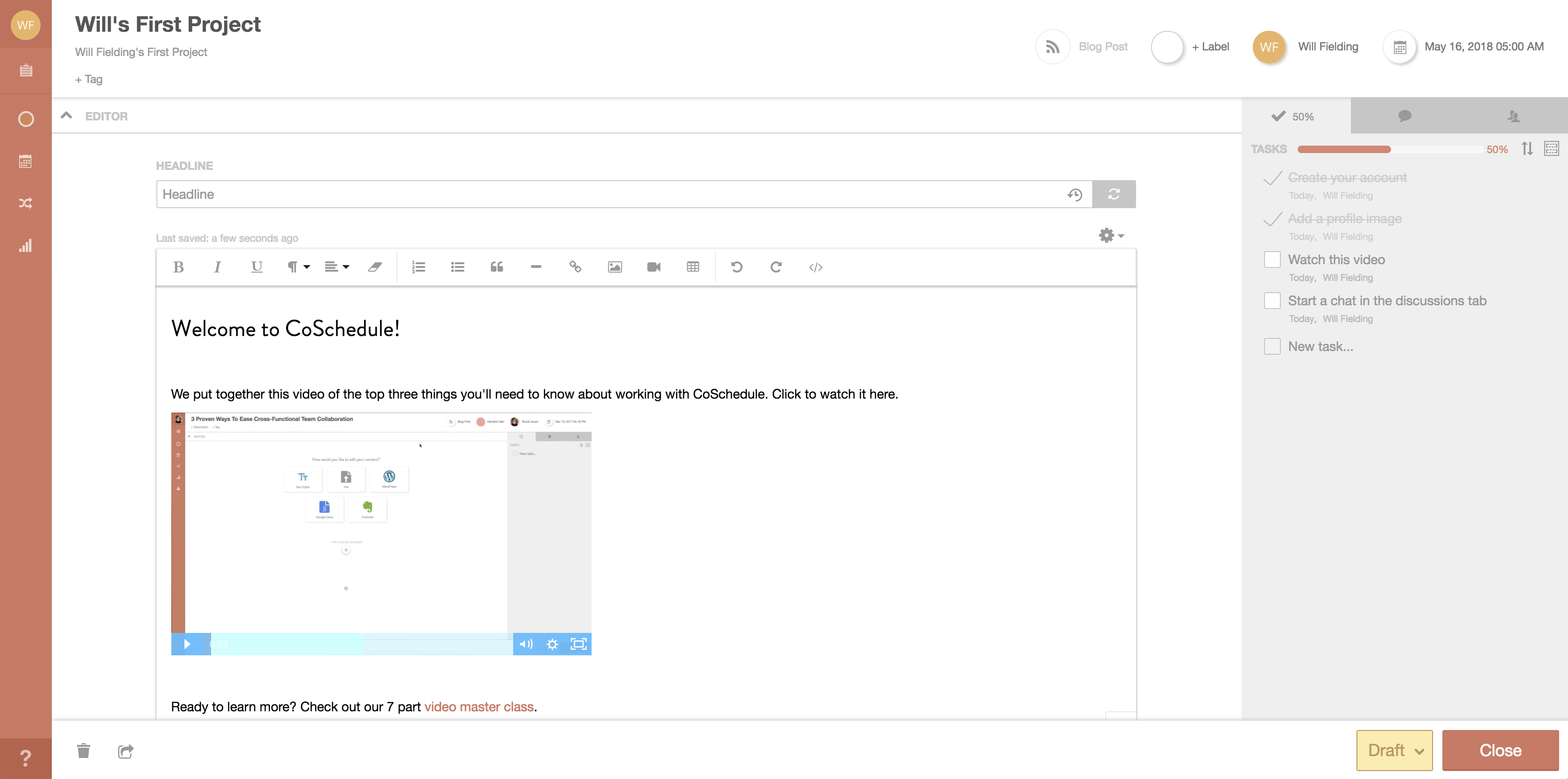
Task: View headline history icon
Action: (1074, 195)
